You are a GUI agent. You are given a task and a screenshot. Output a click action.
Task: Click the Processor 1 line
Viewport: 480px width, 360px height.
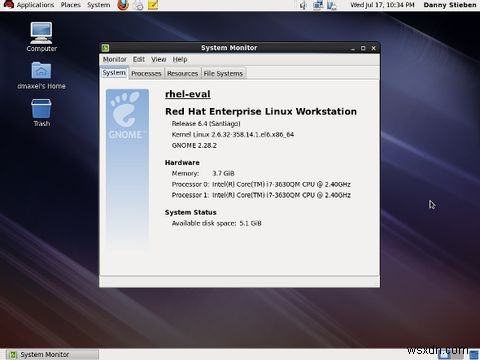click(x=261, y=195)
